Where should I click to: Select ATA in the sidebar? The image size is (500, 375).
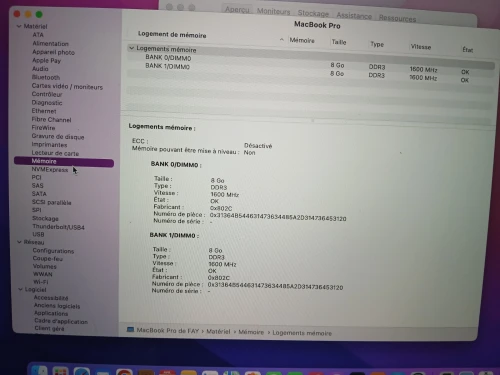click(x=38, y=35)
